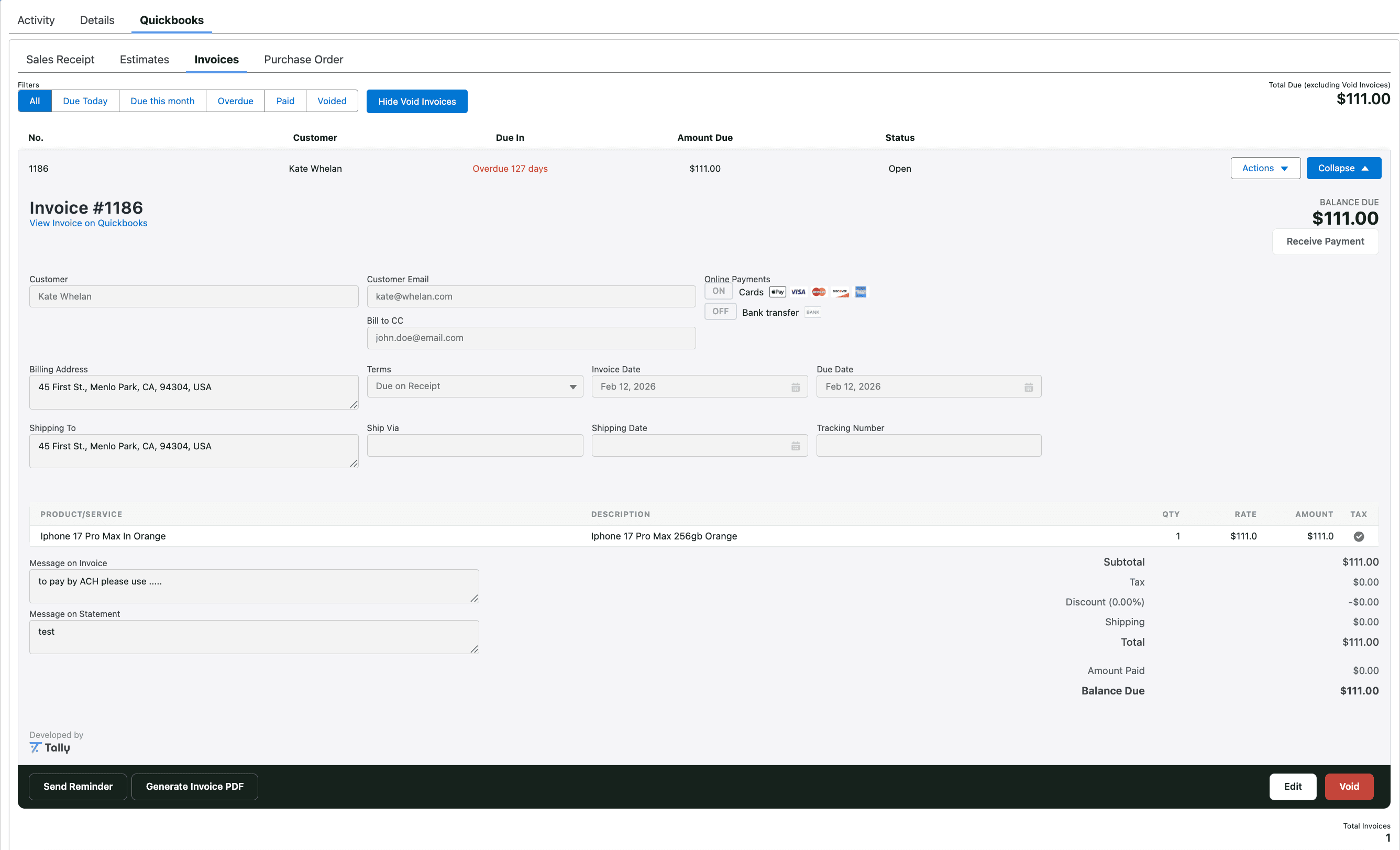
Task: Click the Tally logo
Action: pyautogui.click(x=50, y=748)
